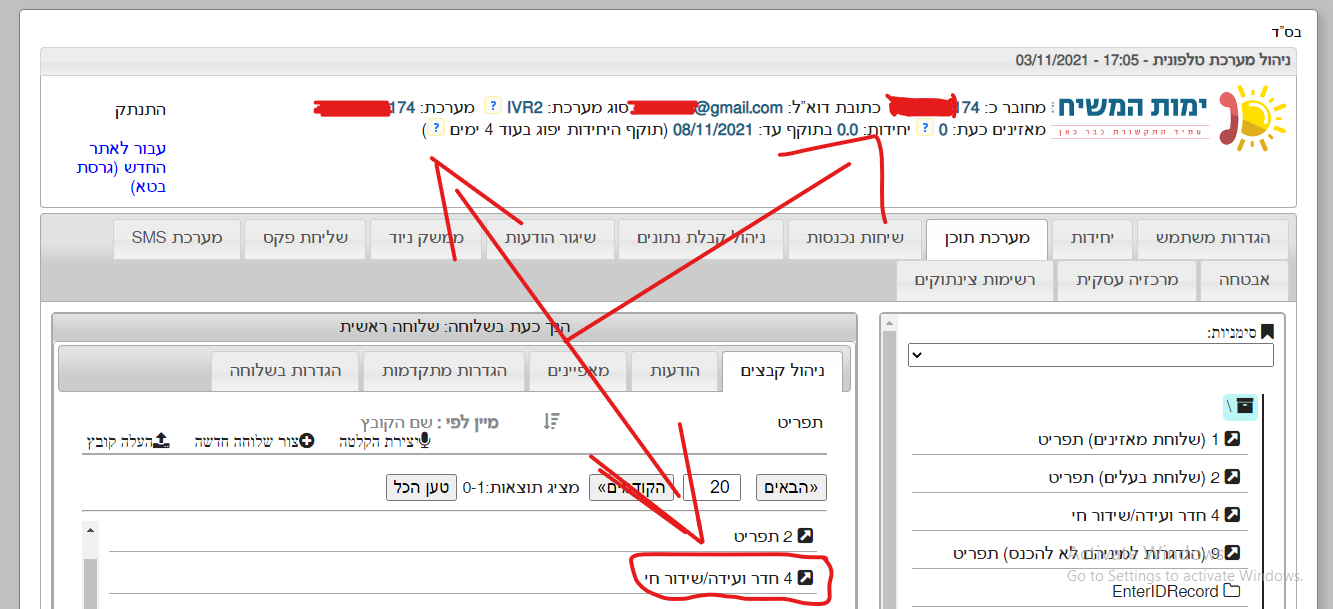
Task: Click create new extension plus icon
Action: click(306, 440)
